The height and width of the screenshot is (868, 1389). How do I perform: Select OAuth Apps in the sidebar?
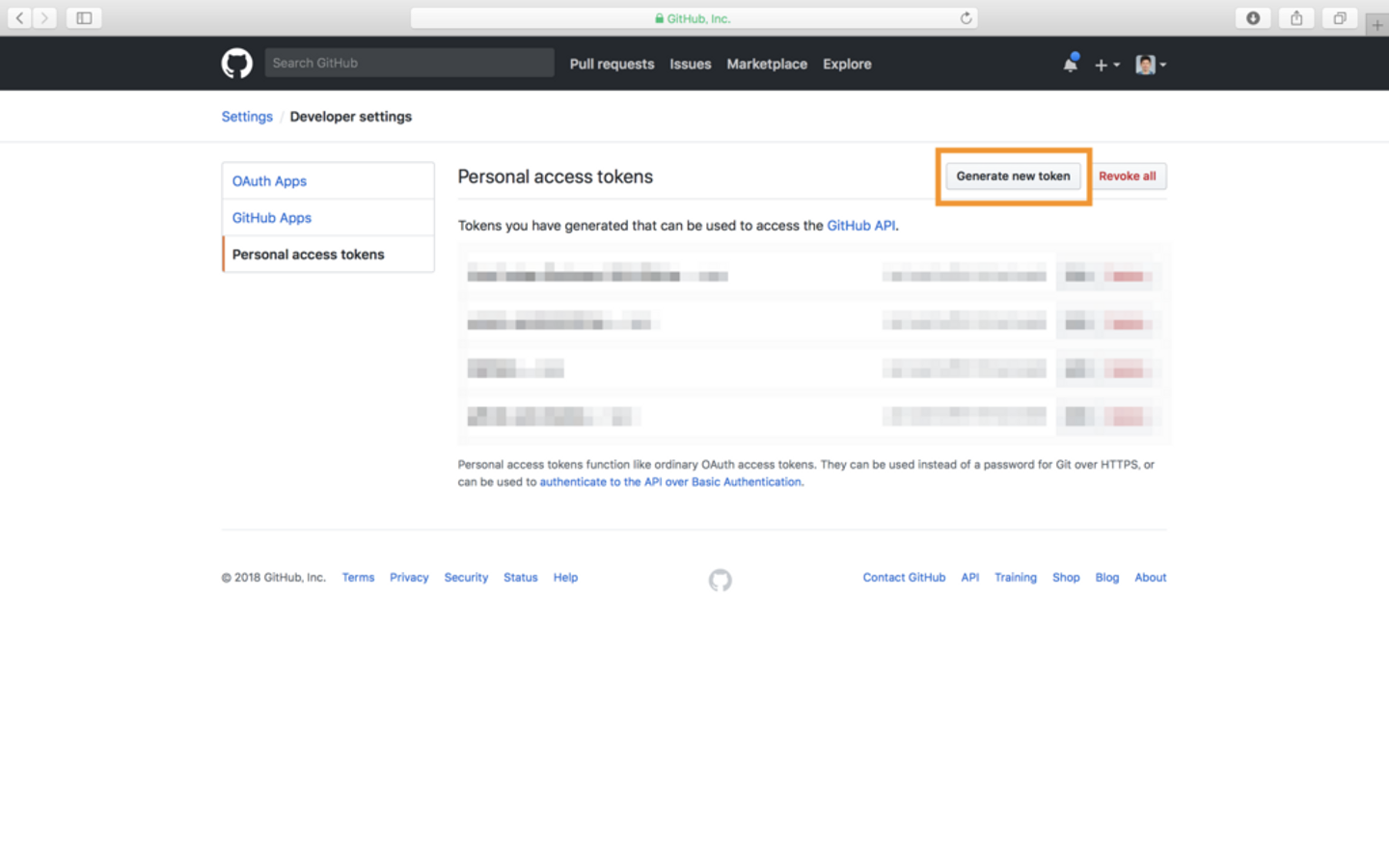pyautogui.click(x=269, y=181)
